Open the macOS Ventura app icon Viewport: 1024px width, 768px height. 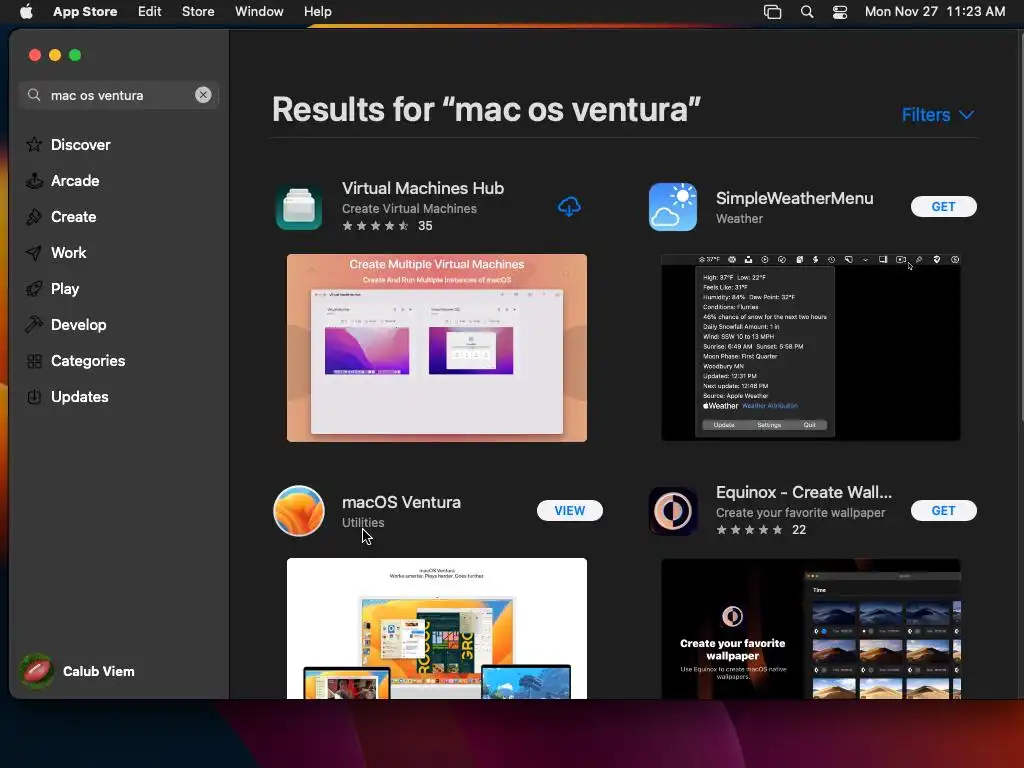pyautogui.click(x=299, y=511)
